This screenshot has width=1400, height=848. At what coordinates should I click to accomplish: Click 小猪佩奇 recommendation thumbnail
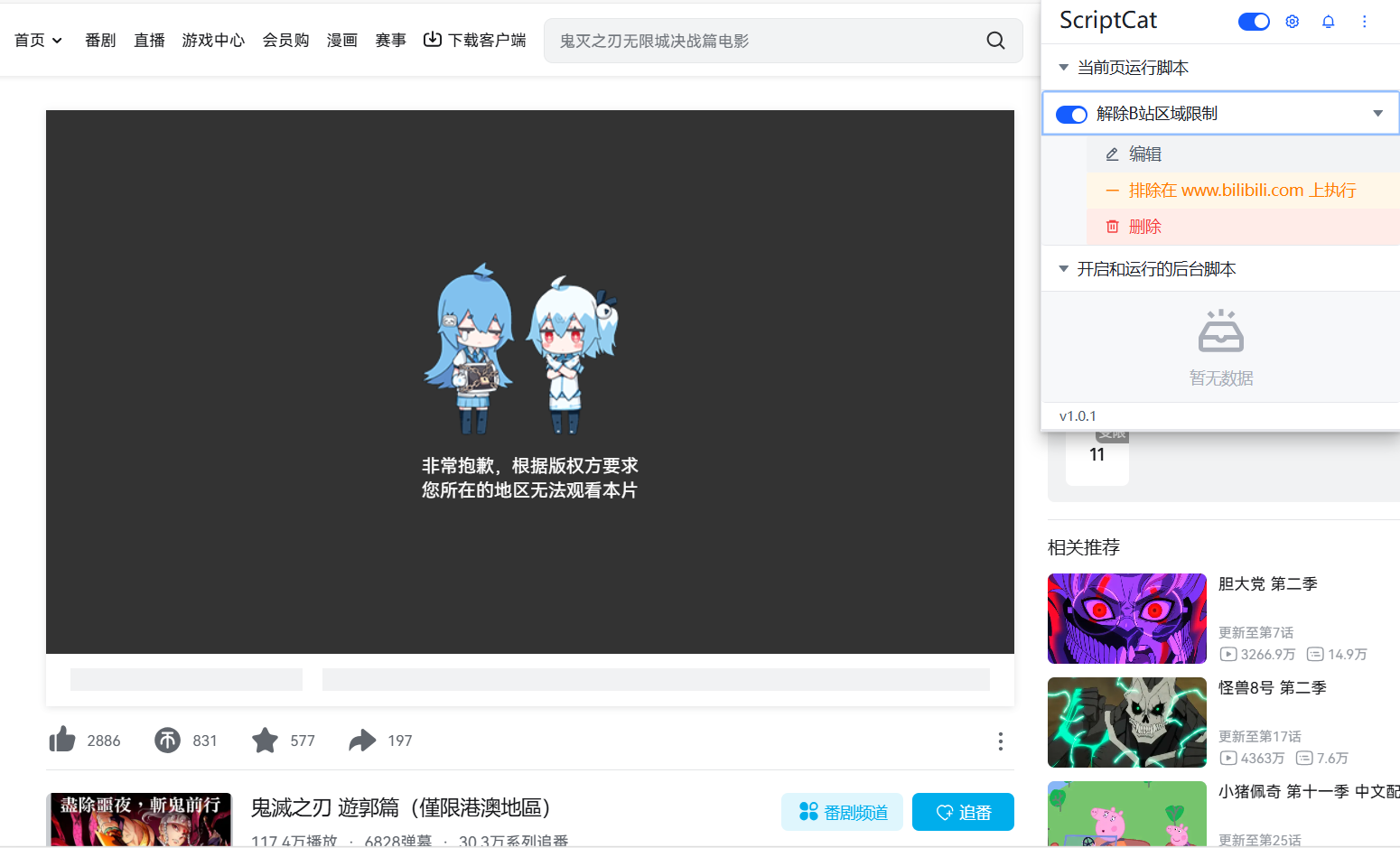[x=1127, y=814]
